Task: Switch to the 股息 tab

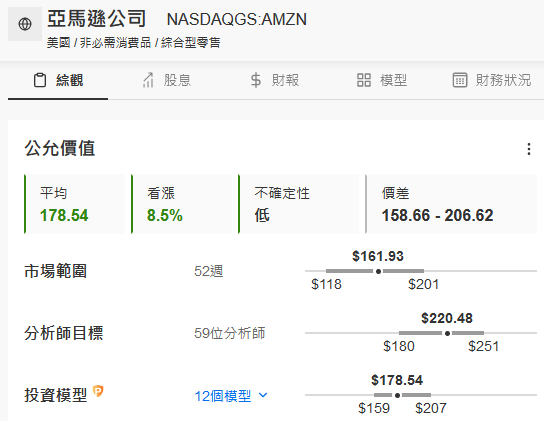Action: click(167, 81)
